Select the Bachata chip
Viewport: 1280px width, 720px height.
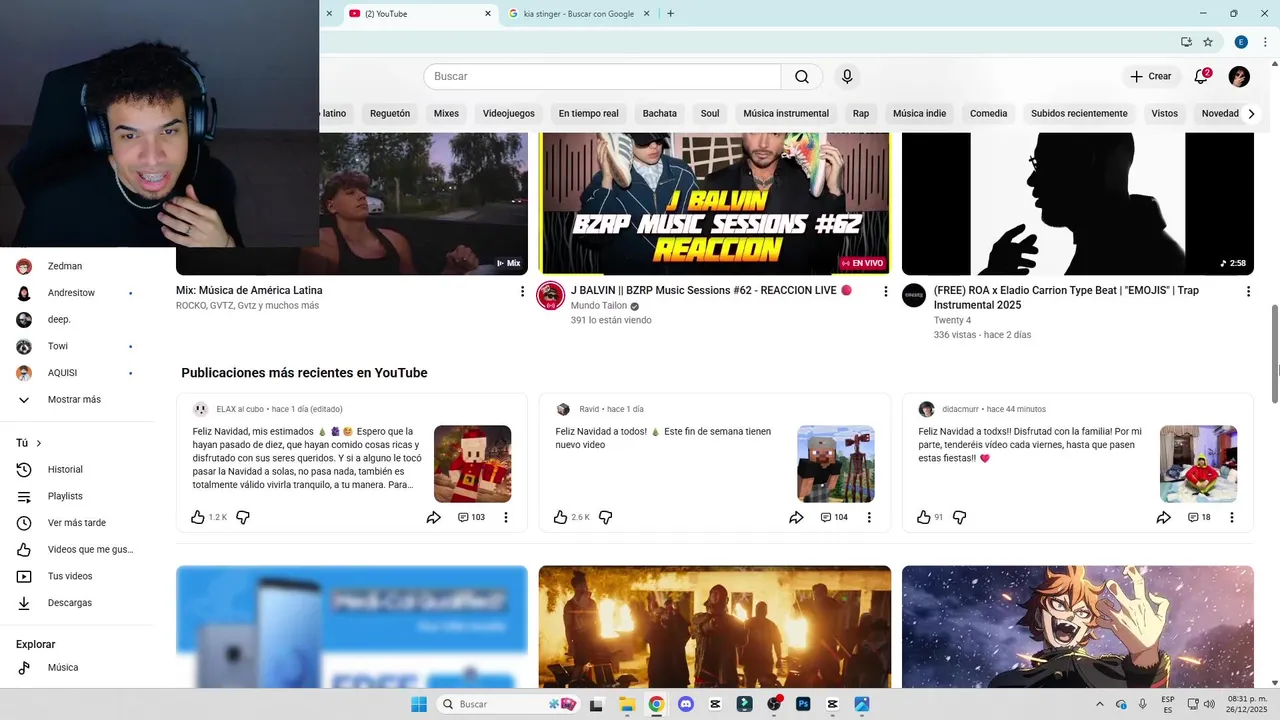pos(660,113)
